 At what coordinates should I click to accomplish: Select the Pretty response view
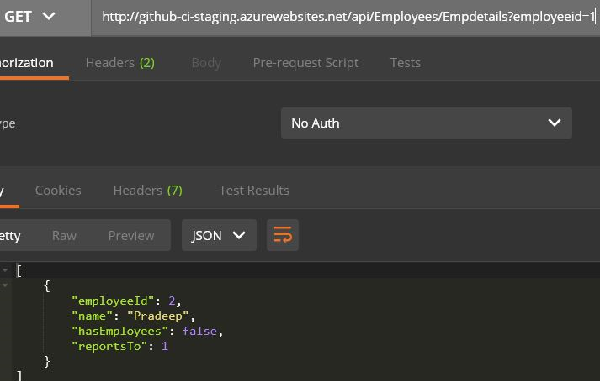(10, 236)
